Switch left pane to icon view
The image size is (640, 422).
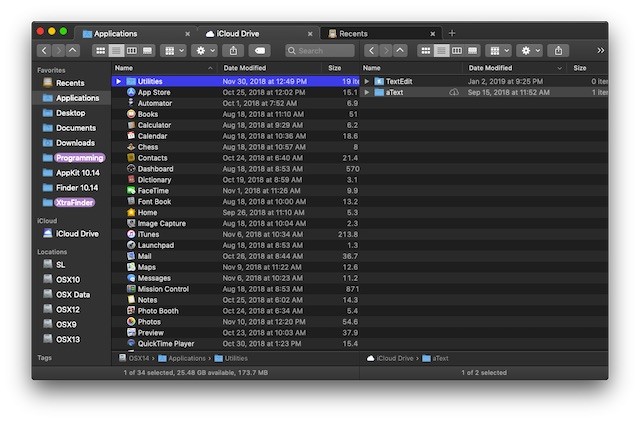pyautogui.click(x=100, y=51)
